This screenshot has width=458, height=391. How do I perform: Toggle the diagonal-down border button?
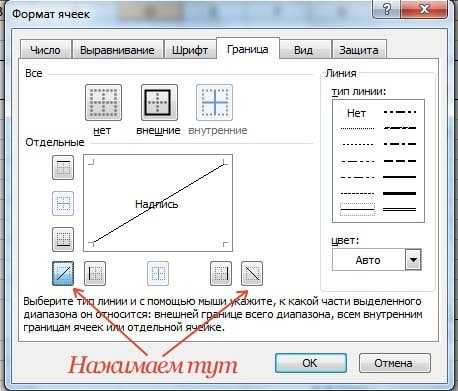coord(252,274)
